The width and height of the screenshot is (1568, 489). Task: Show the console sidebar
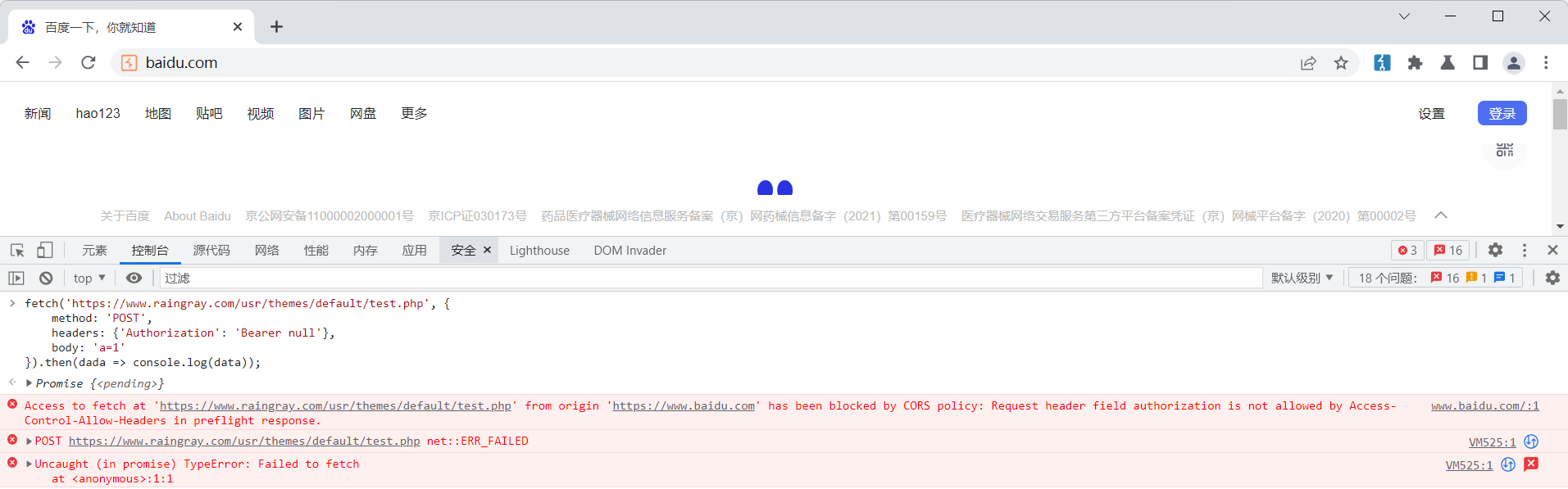16,278
